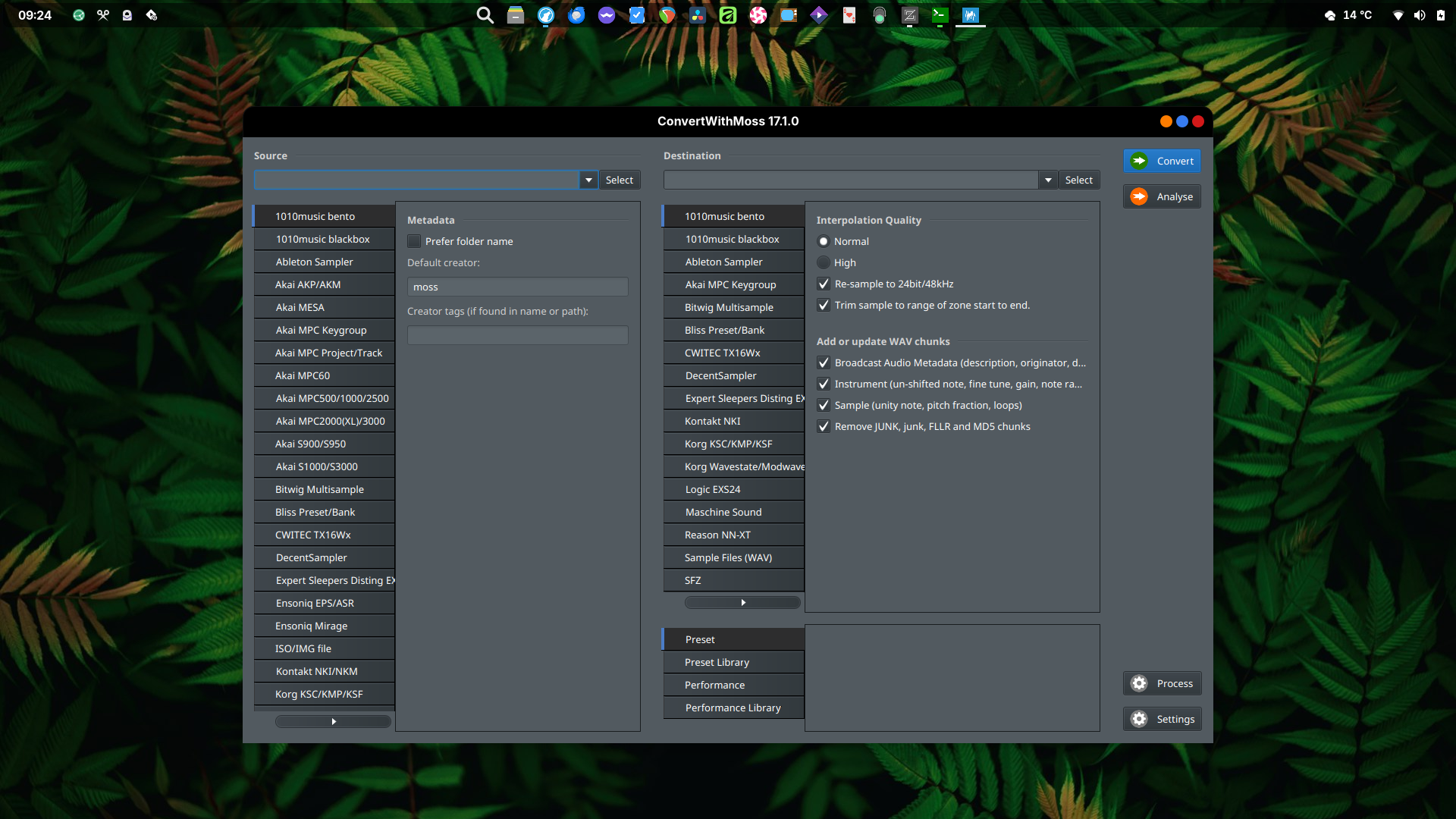This screenshot has height=819, width=1456.
Task: Launch the file manager from the dock
Action: [x=516, y=15]
